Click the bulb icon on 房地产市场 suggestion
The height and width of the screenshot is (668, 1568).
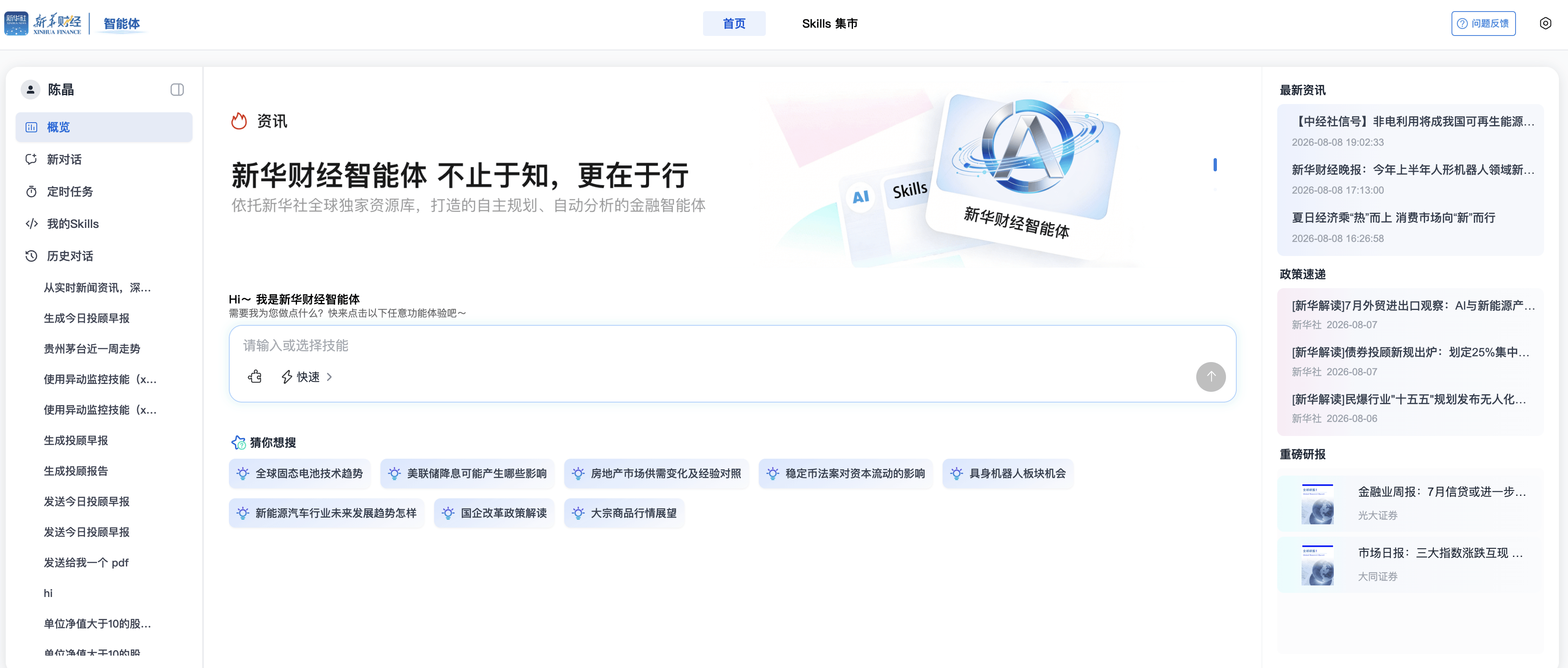click(x=578, y=473)
